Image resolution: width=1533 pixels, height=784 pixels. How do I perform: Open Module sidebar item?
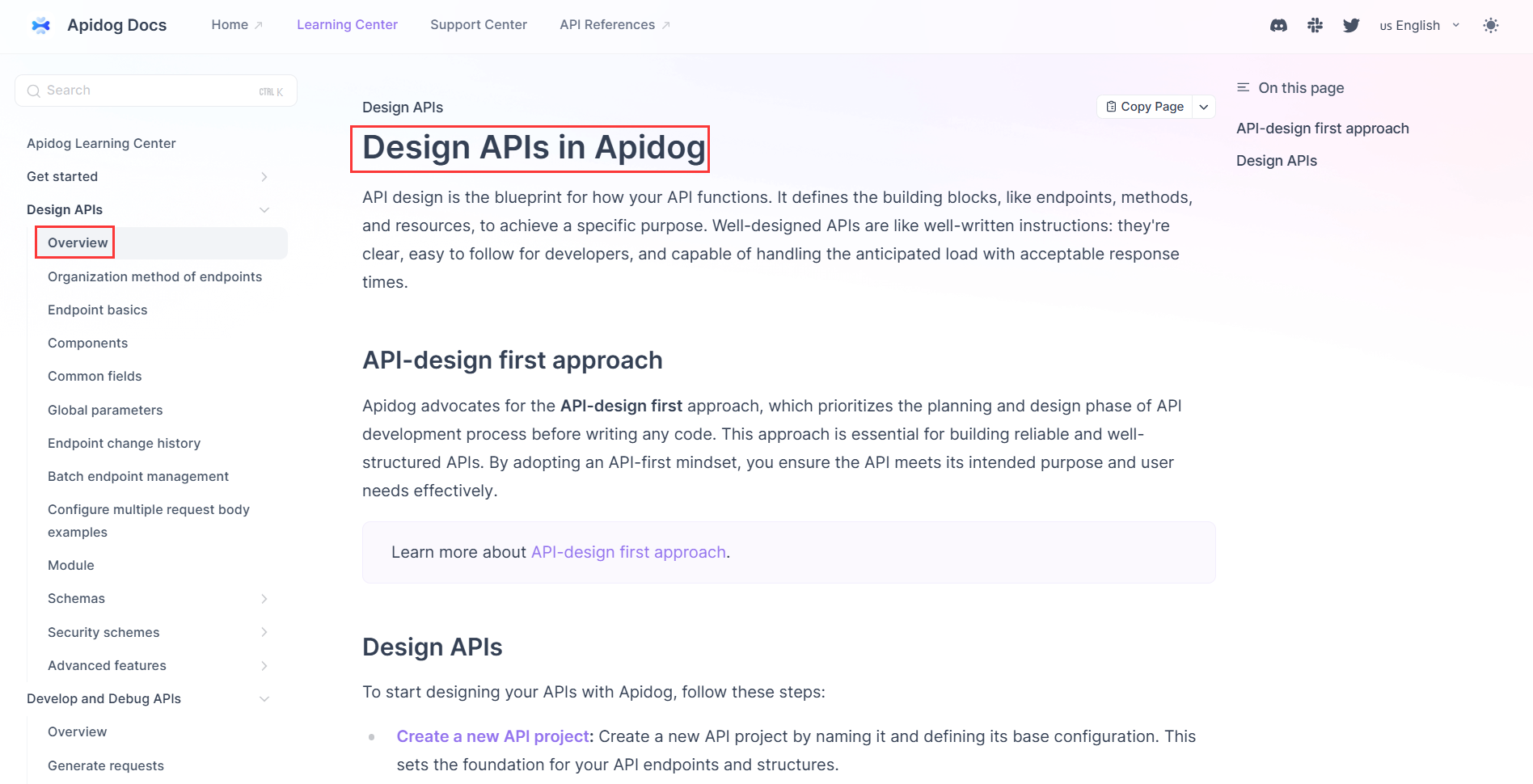tap(71, 565)
